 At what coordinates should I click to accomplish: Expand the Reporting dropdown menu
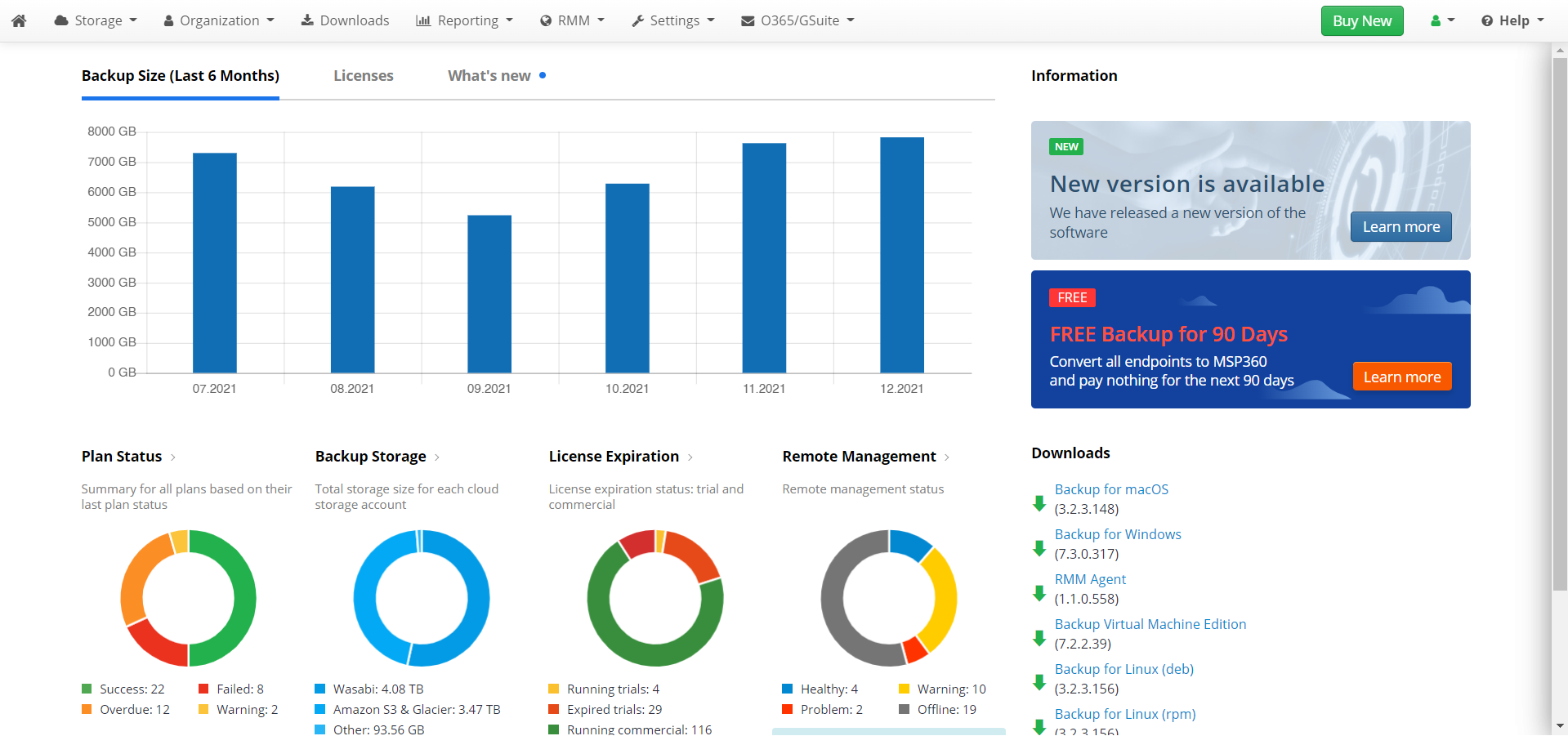465,20
